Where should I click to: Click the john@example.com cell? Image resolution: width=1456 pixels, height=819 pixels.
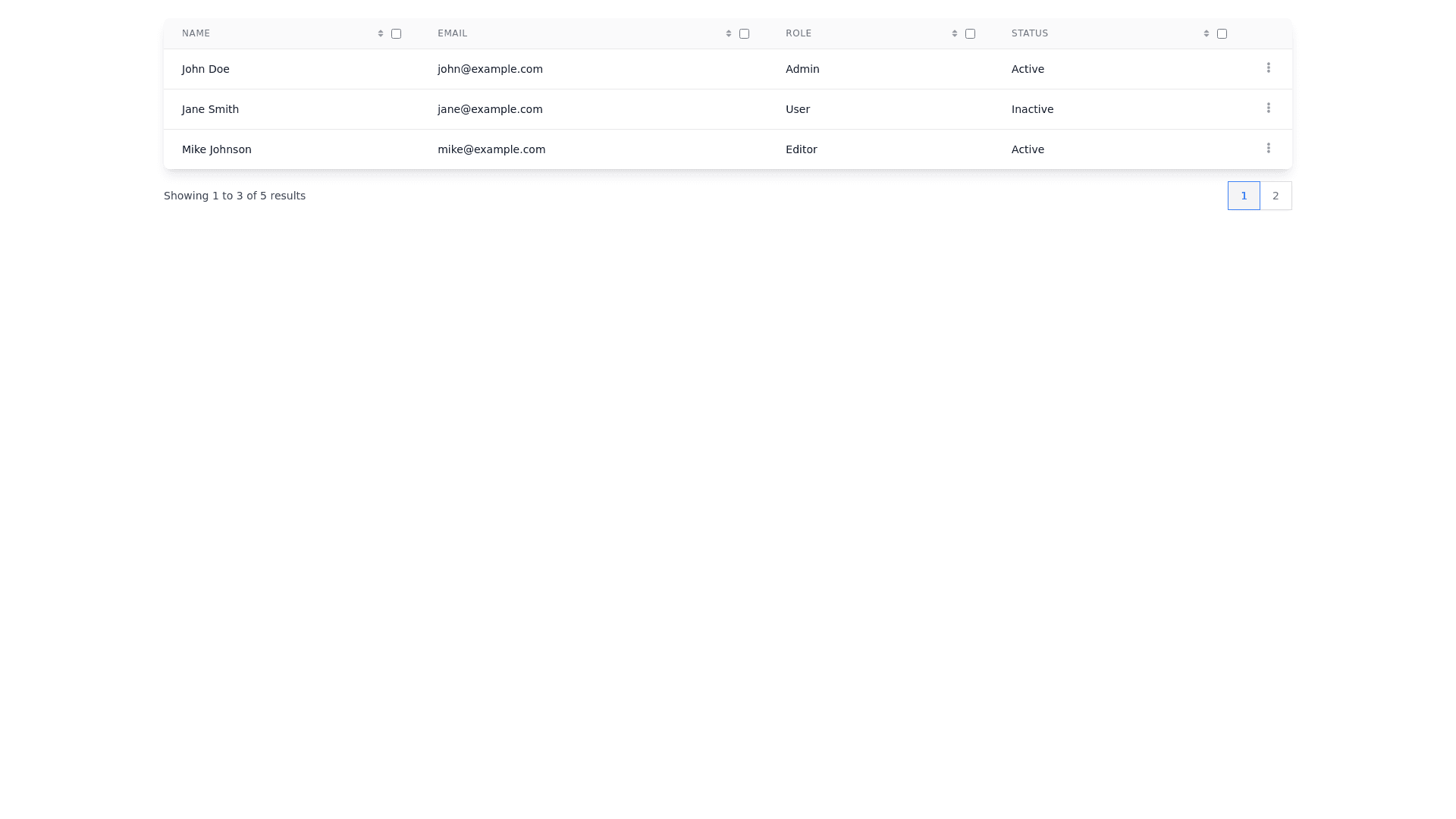[490, 69]
